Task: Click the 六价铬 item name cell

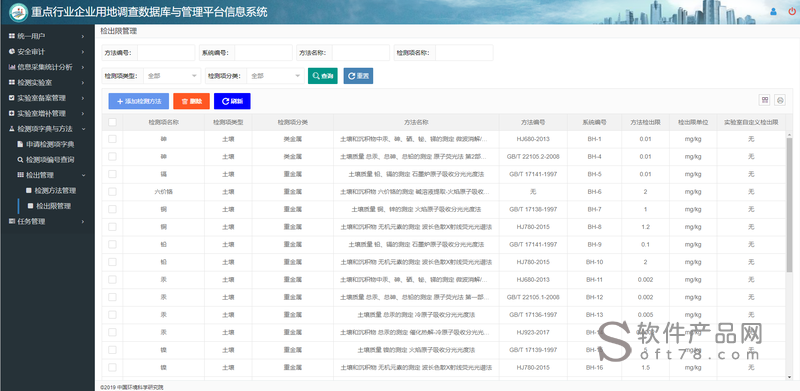Action: point(163,191)
